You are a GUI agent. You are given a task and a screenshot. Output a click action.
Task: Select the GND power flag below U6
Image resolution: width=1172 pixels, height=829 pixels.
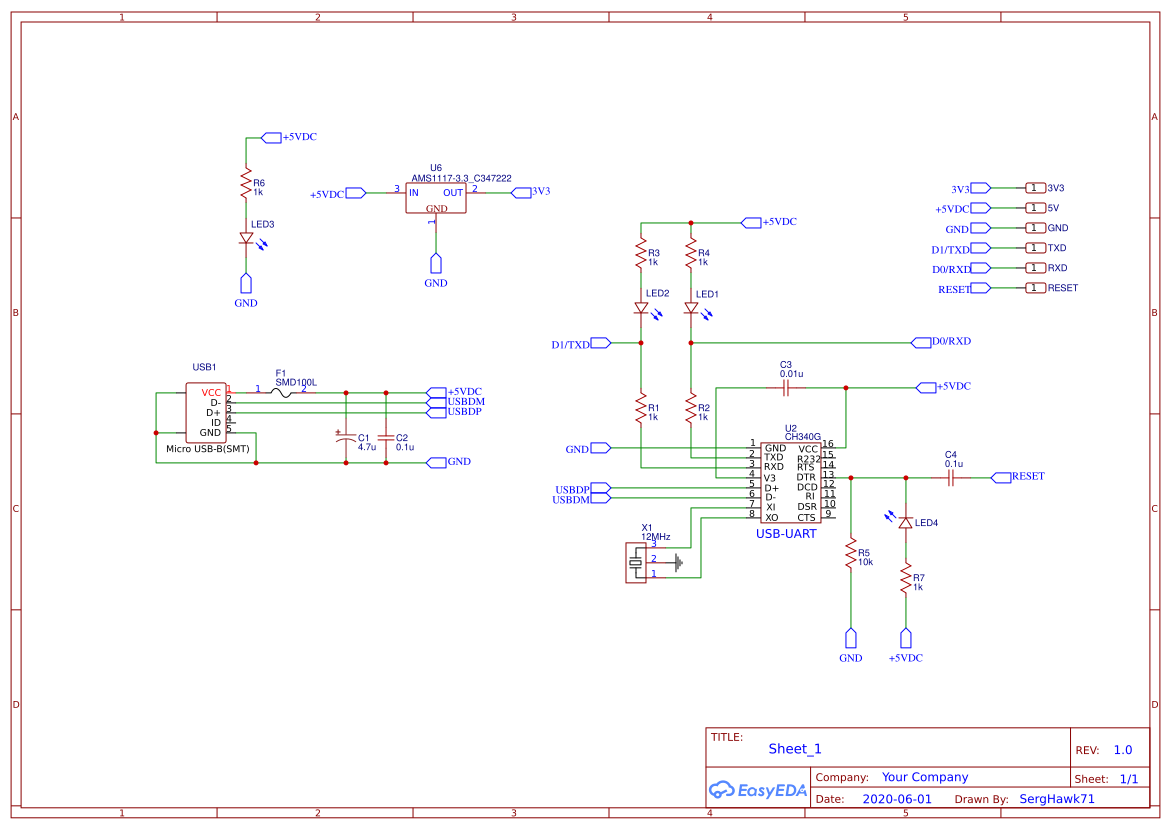click(x=436, y=265)
